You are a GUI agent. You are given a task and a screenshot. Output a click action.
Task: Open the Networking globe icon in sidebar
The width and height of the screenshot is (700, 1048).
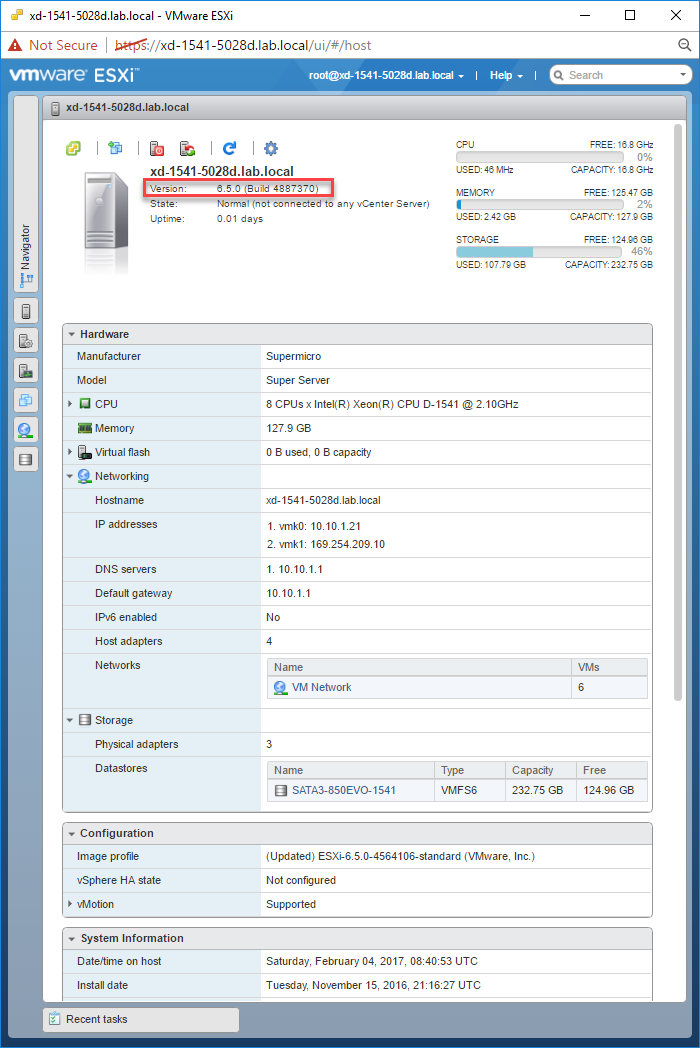(x=26, y=430)
